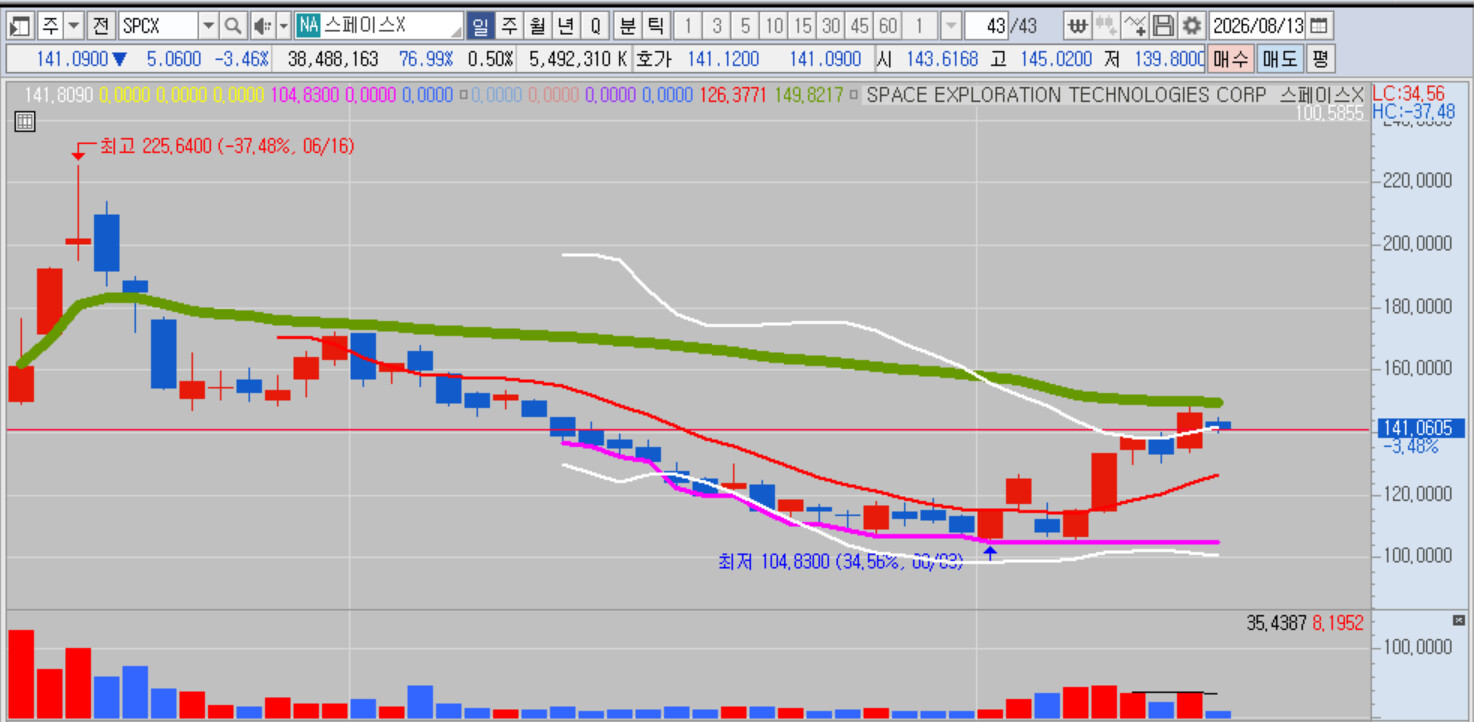
Task: Click the 최고 225,6400 high annotation
Action: coord(227,146)
